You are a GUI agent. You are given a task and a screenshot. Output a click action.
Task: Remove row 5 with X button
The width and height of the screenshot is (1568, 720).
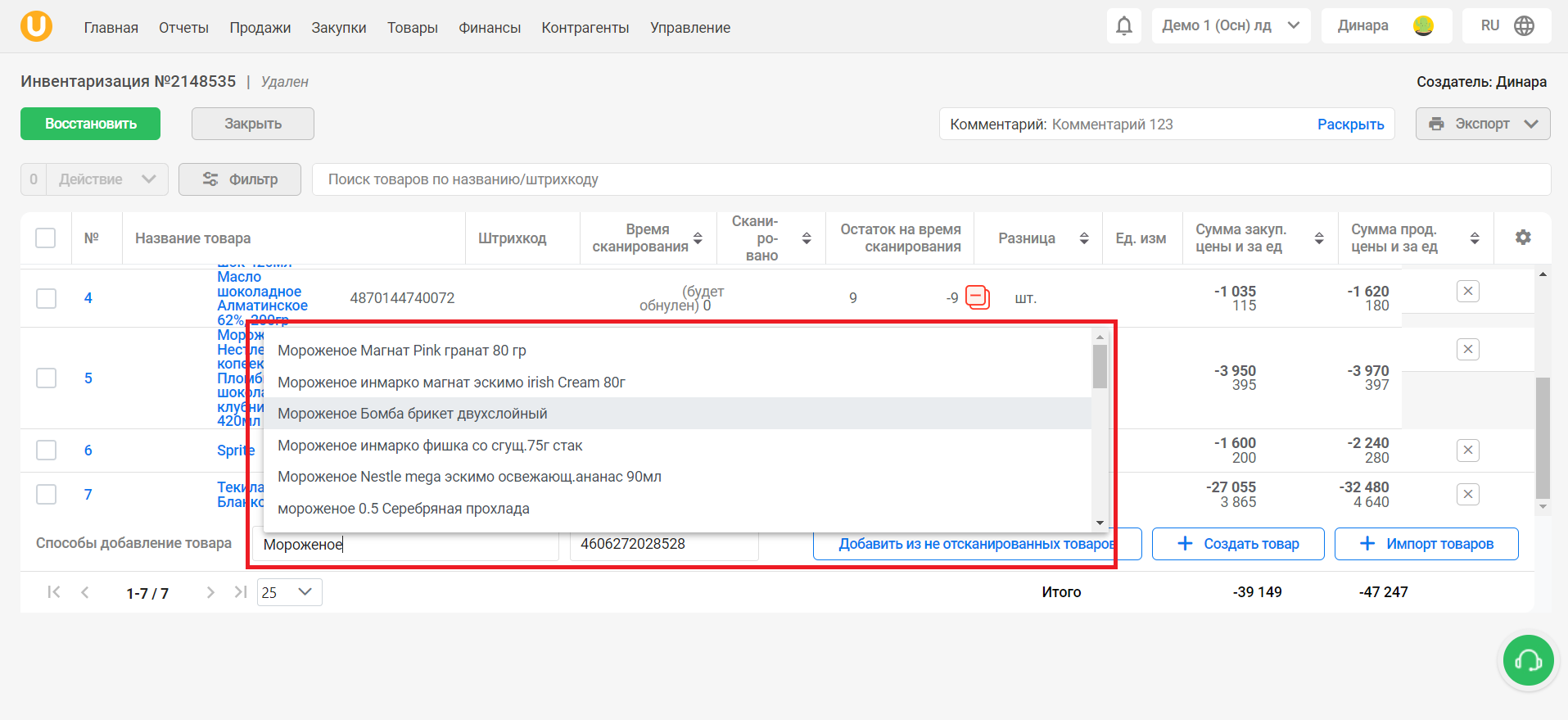pyautogui.click(x=1467, y=350)
